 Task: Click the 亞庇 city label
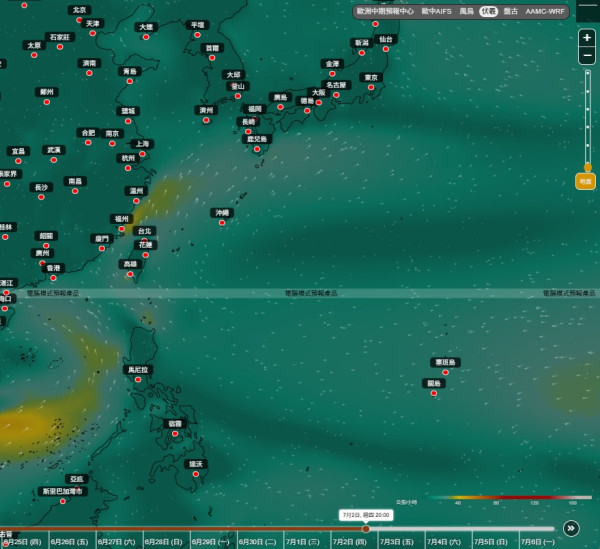click(x=77, y=479)
